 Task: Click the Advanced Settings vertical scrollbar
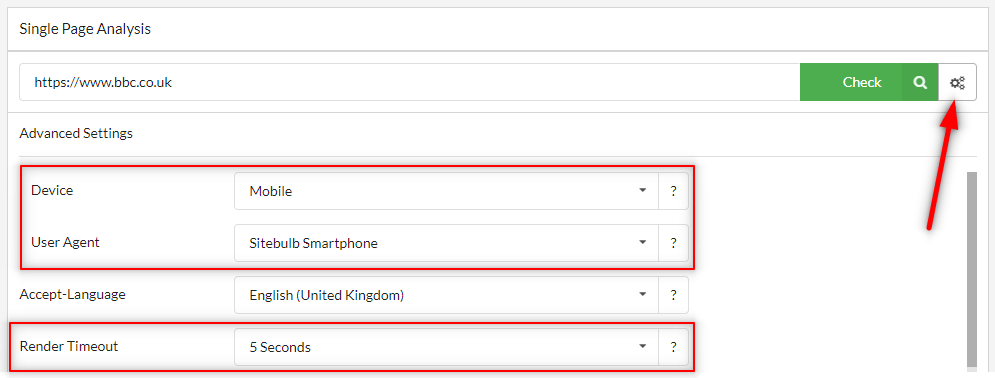coord(972,270)
